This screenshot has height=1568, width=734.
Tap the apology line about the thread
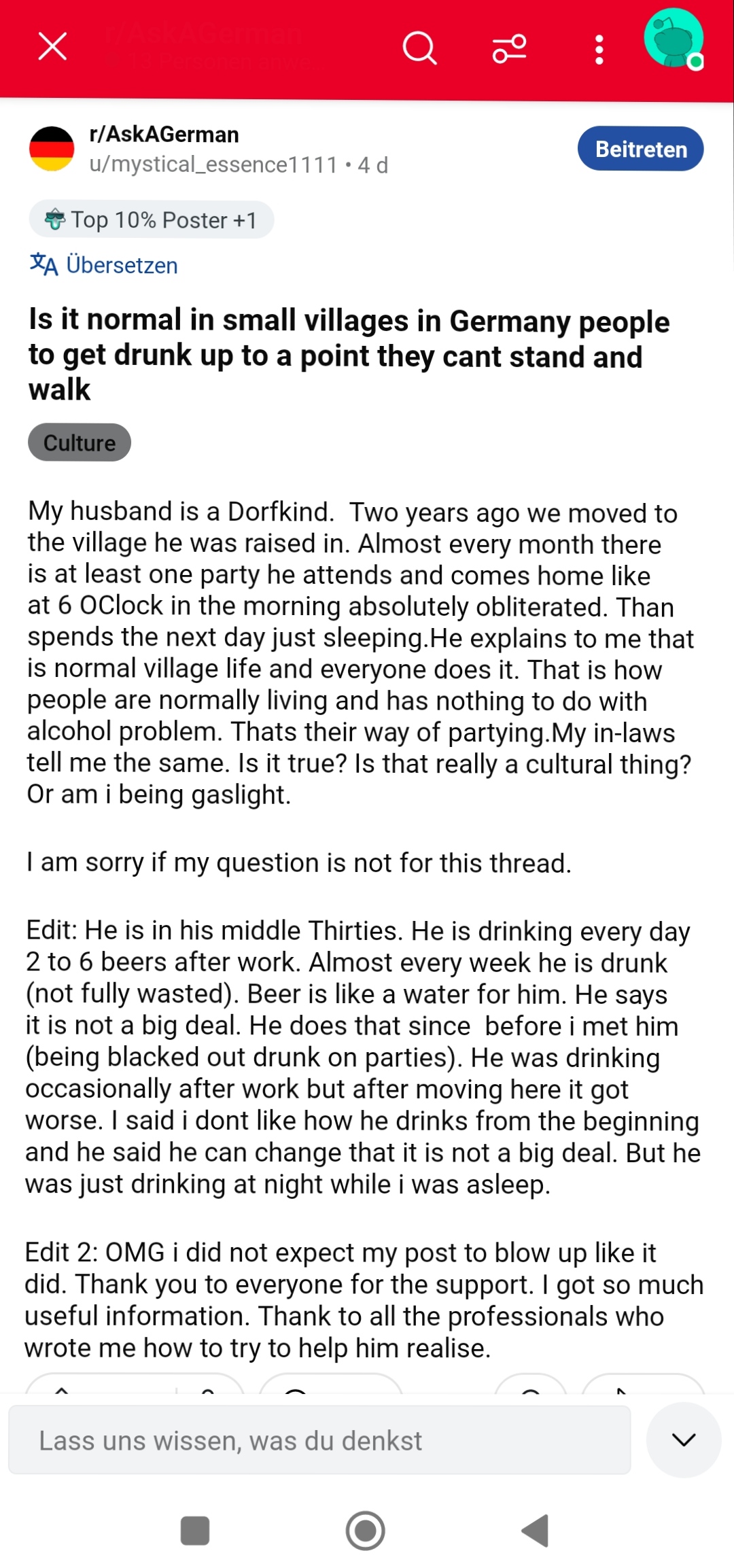pyautogui.click(x=299, y=863)
